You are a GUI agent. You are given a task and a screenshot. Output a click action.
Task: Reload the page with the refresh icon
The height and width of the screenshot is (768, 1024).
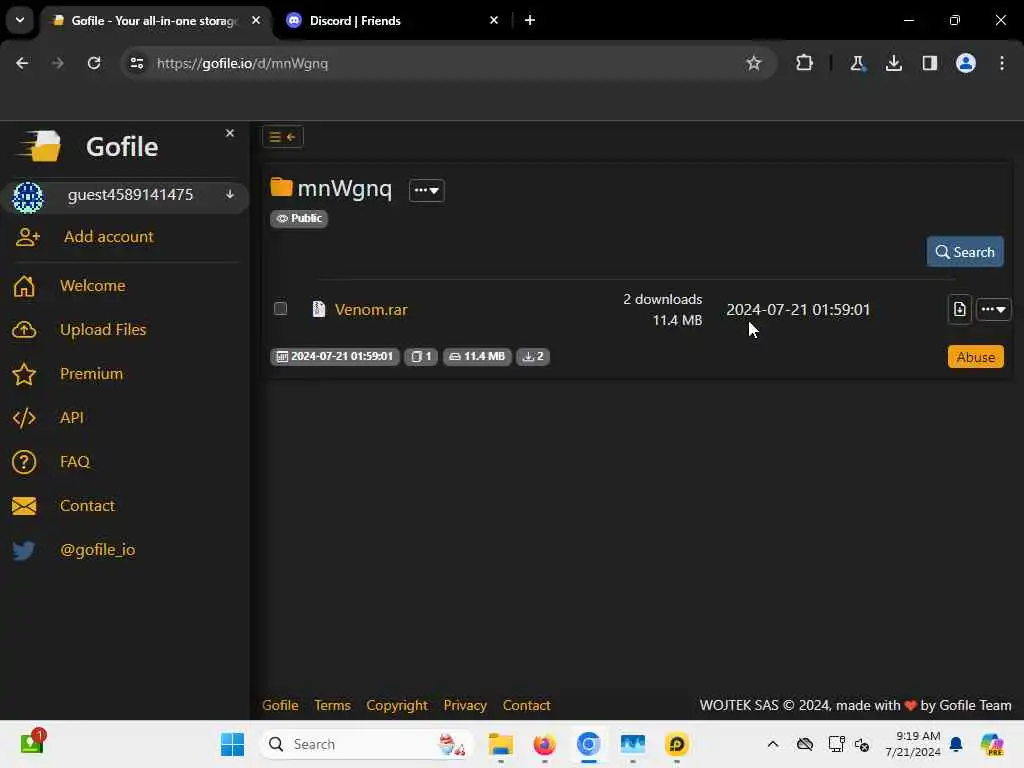point(94,63)
